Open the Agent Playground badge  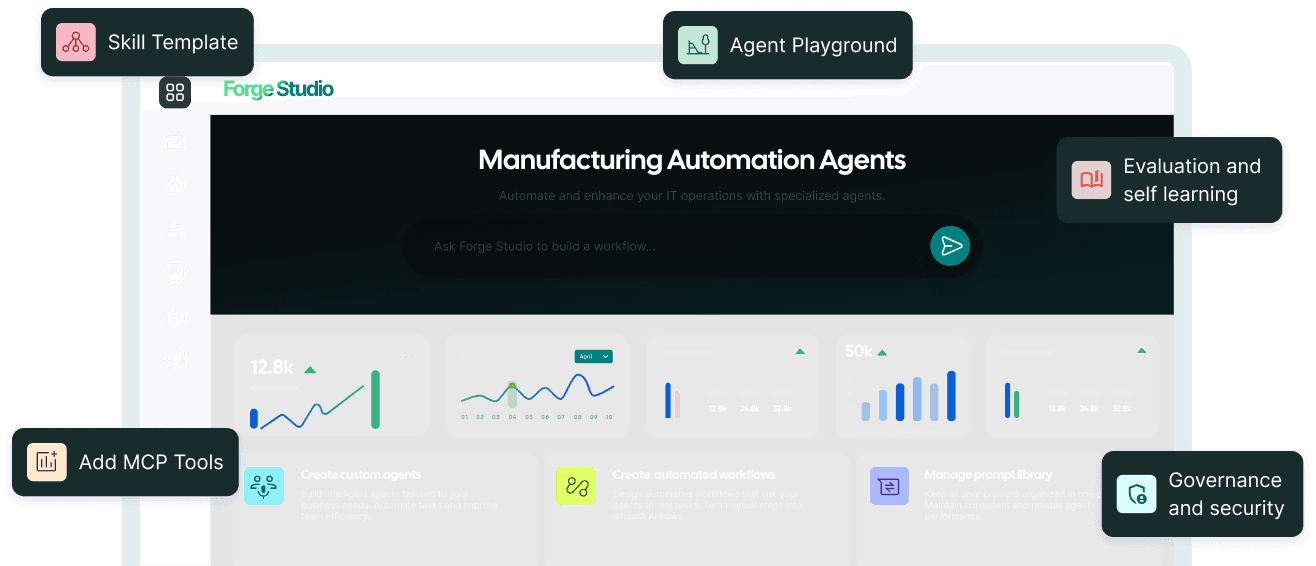(788, 45)
